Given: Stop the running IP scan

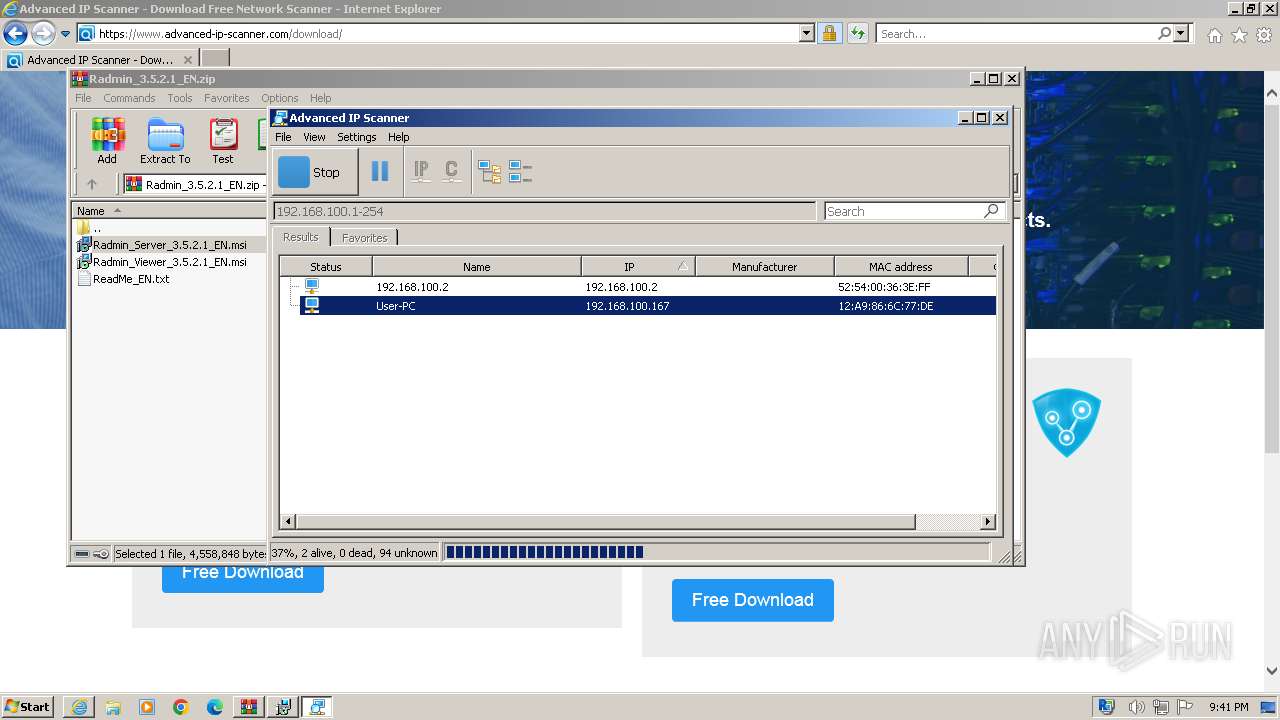Looking at the screenshot, I should click(x=315, y=172).
